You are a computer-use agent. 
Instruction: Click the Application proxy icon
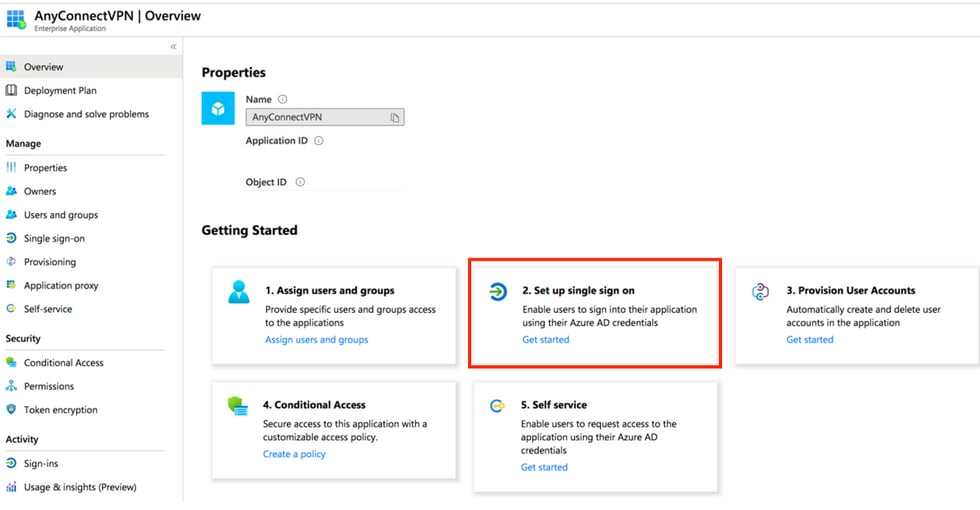pos(11,285)
